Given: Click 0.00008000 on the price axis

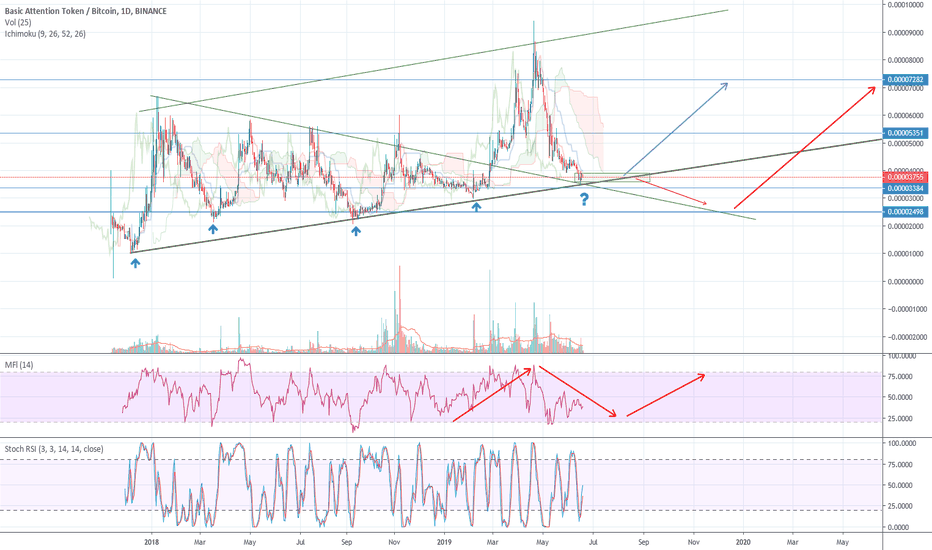Looking at the screenshot, I should (906, 60).
